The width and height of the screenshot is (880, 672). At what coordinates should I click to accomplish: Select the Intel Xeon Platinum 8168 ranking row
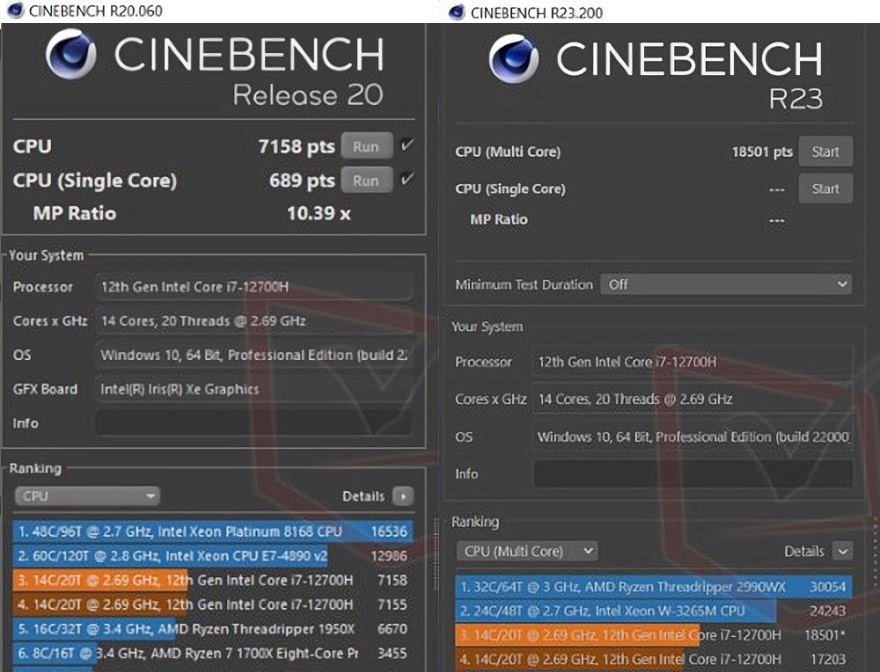click(x=213, y=532)
